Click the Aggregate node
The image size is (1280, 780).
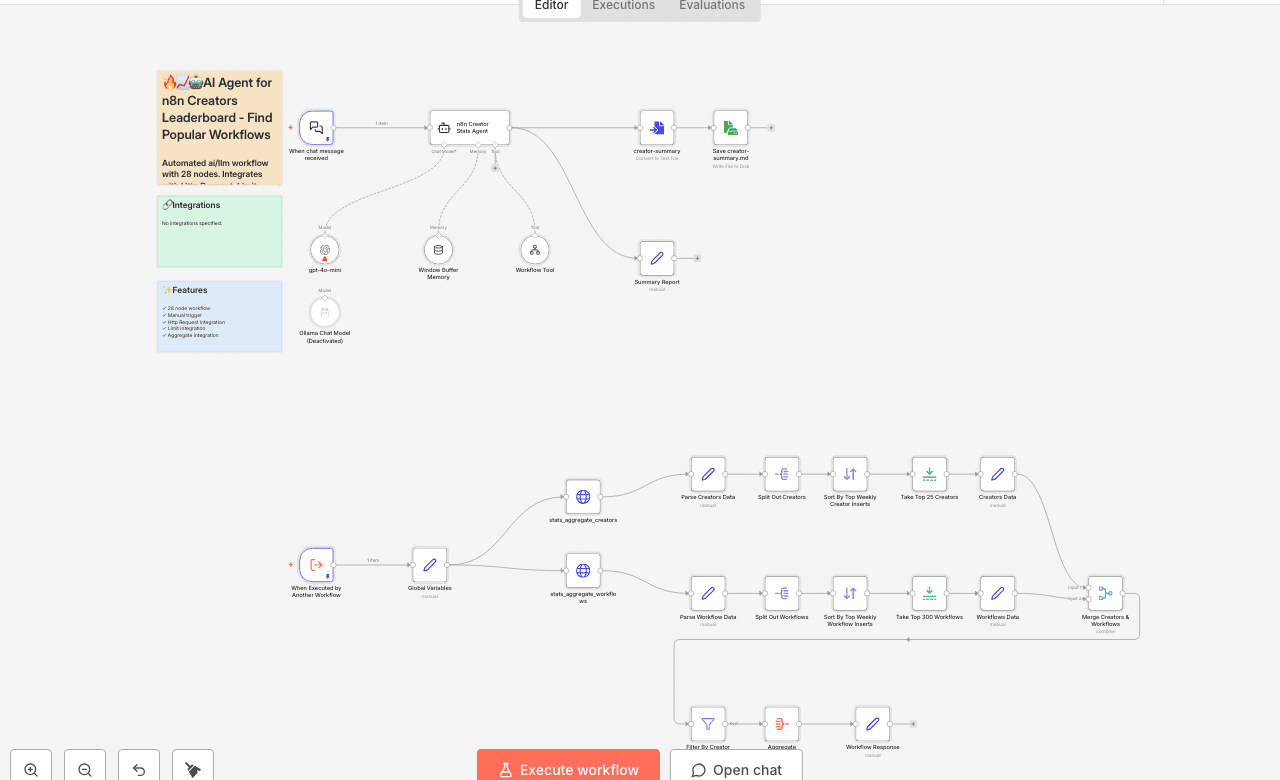point(781,723)
